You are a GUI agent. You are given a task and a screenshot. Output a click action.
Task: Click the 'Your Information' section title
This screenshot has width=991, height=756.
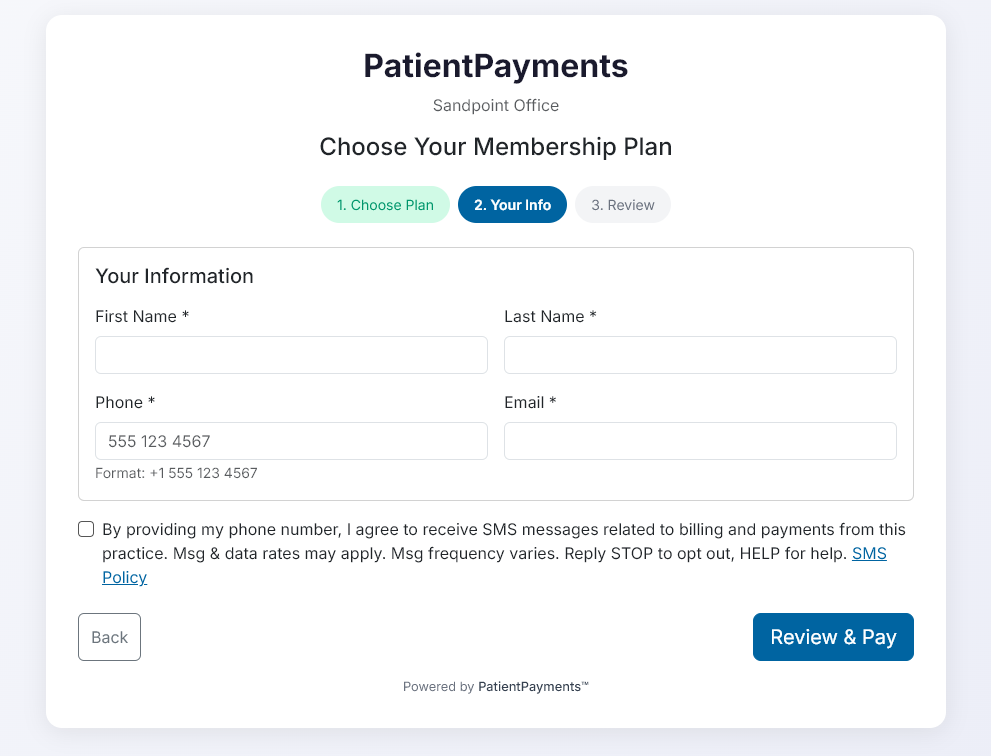tap(174, 276)
